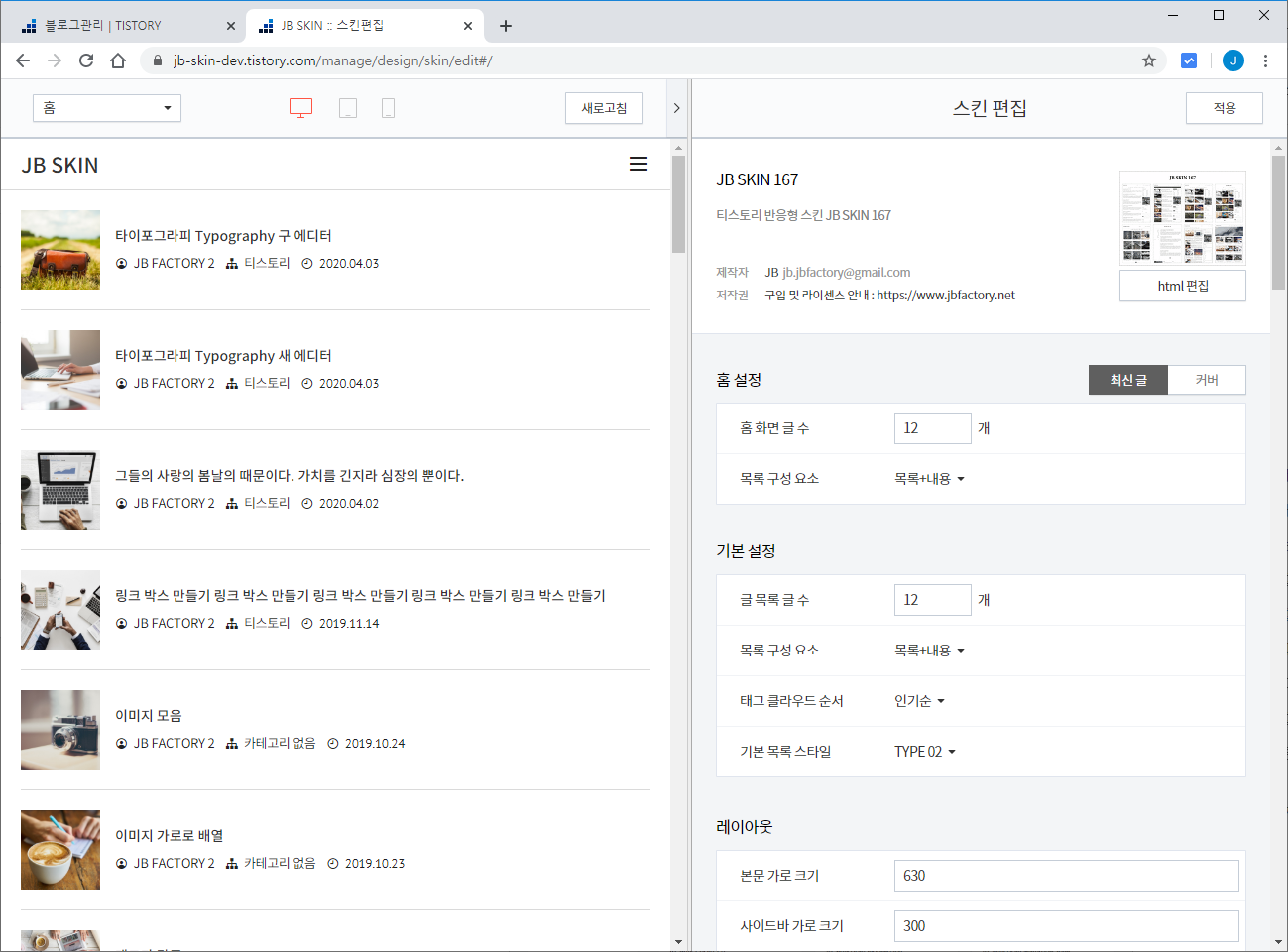Open the Chrome three-dot menu
This screenshot has height=952, width=1288.
(x=1266, y=60)
